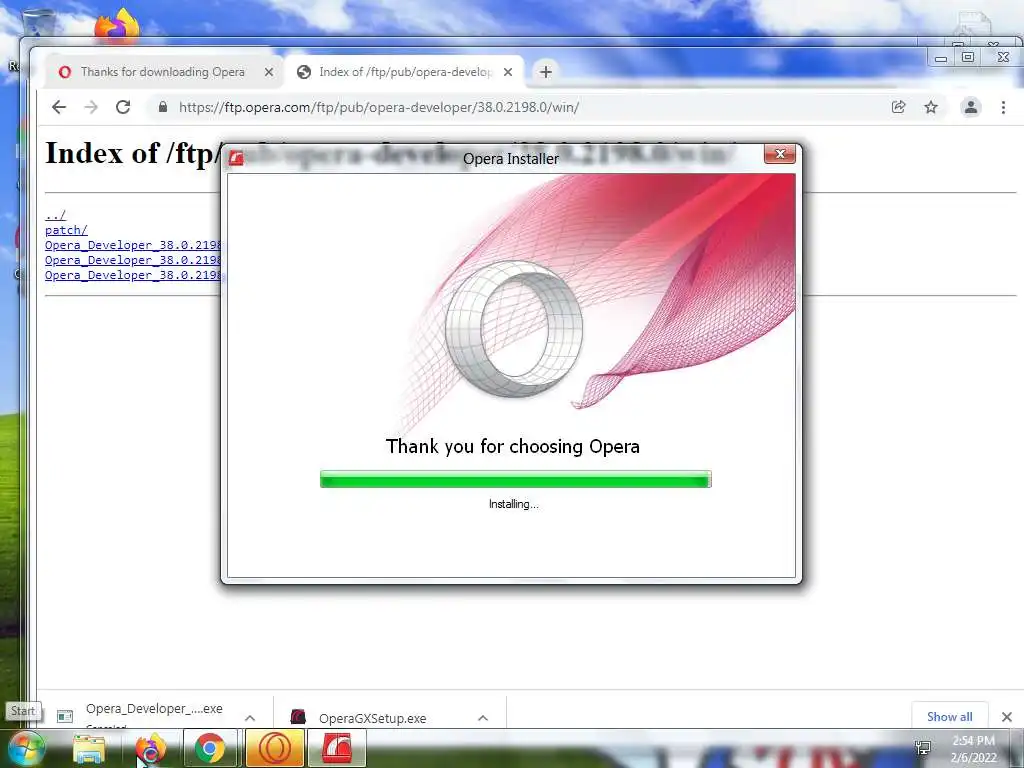
Task: Expand options for Opera_Developer download
Action: pyautogui.click(x=249, y=718)
